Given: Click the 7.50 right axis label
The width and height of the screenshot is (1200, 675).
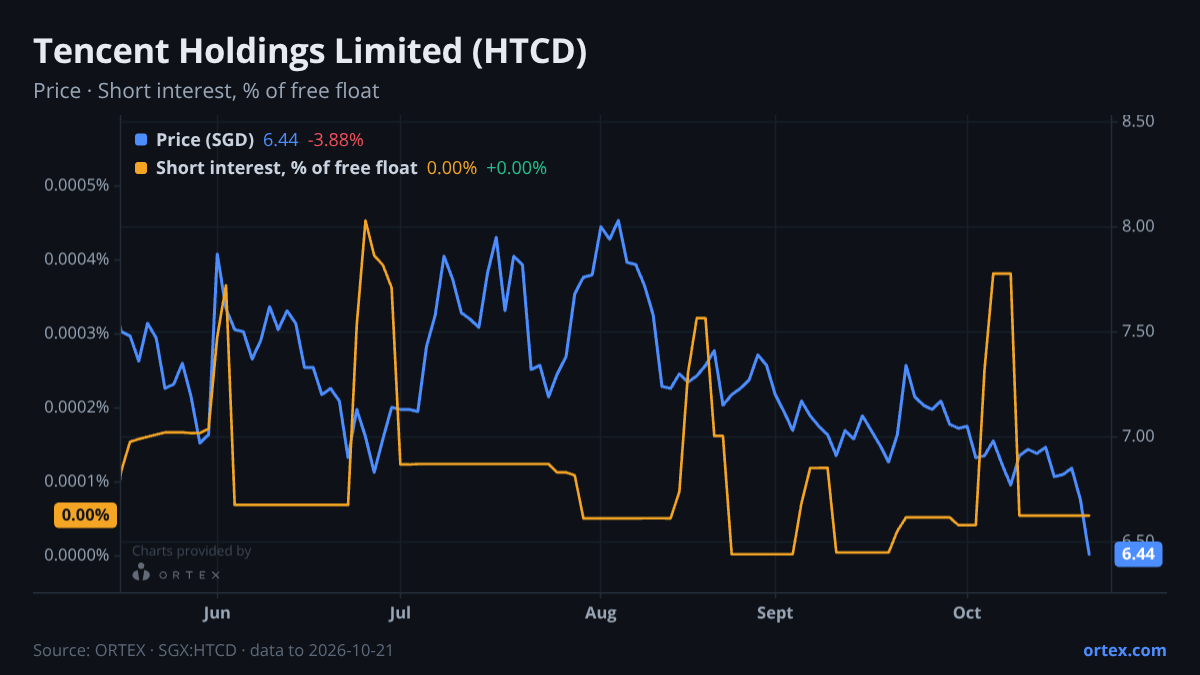Looking at the screenshot, I should 1138,331.
